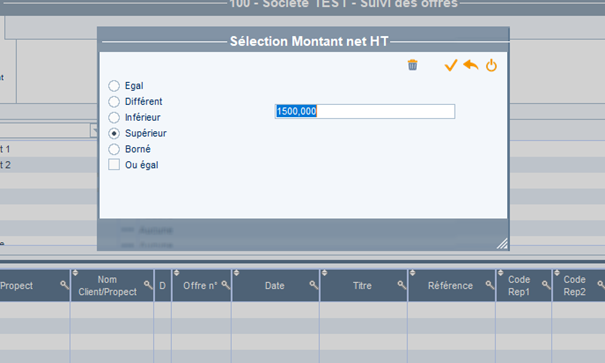Choose the Supérieur radio option
605x363 pixels.
(x=114, y=133)
